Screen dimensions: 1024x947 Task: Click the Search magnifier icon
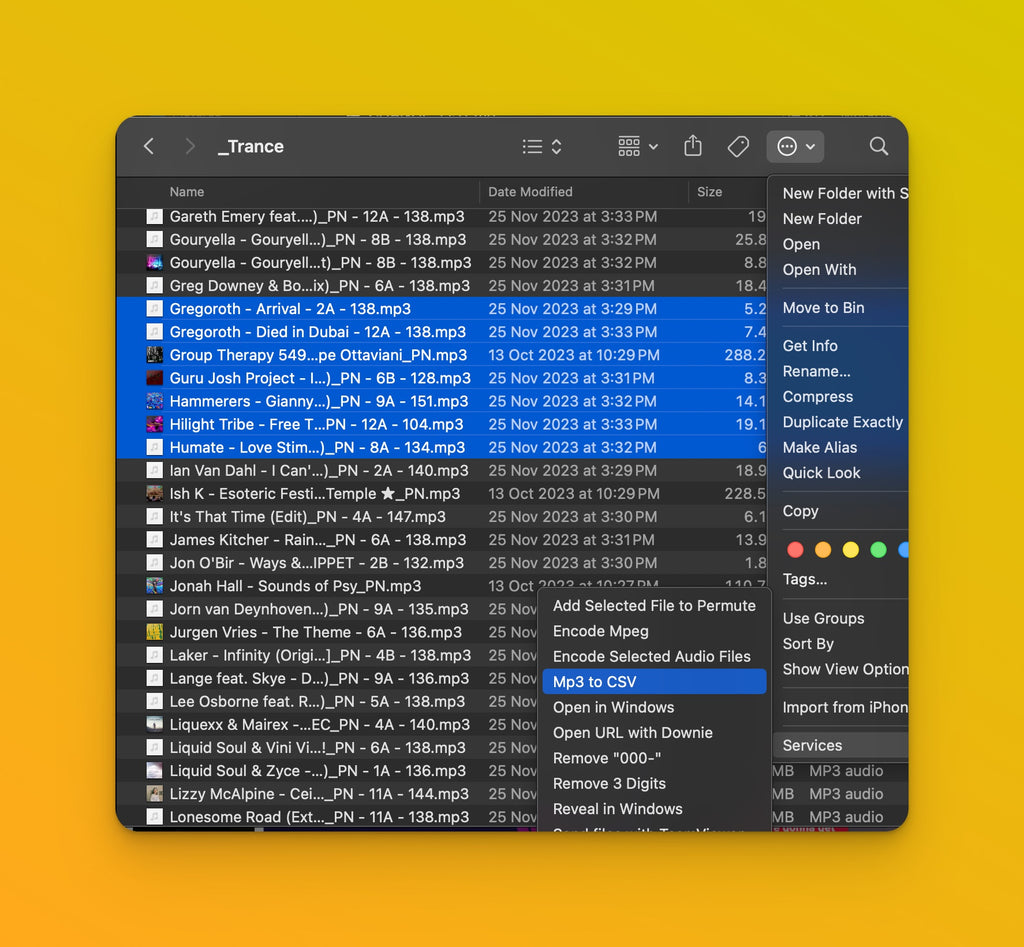pyautogui.click(x=878, y=146)
